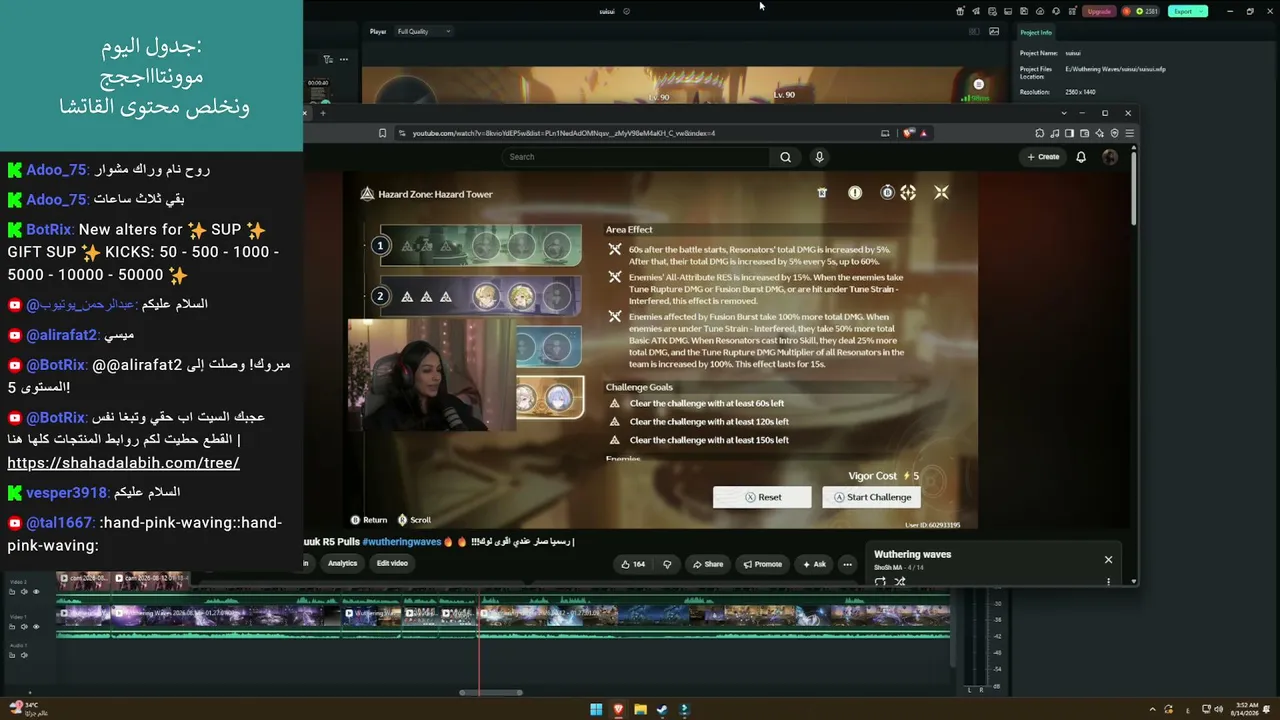Expand the Export button dropdown arrow
Screen dimensions: 1280x720
pyautogui.click(x=1201, y=11)
